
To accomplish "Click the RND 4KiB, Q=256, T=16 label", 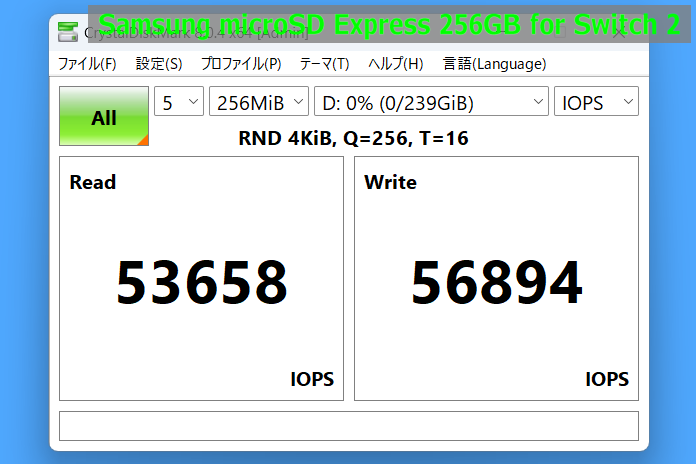I will coord(353,139).
